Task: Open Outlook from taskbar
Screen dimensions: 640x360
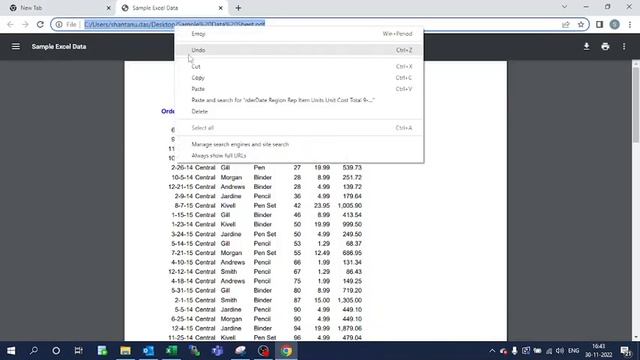Action: click(148, 351)
